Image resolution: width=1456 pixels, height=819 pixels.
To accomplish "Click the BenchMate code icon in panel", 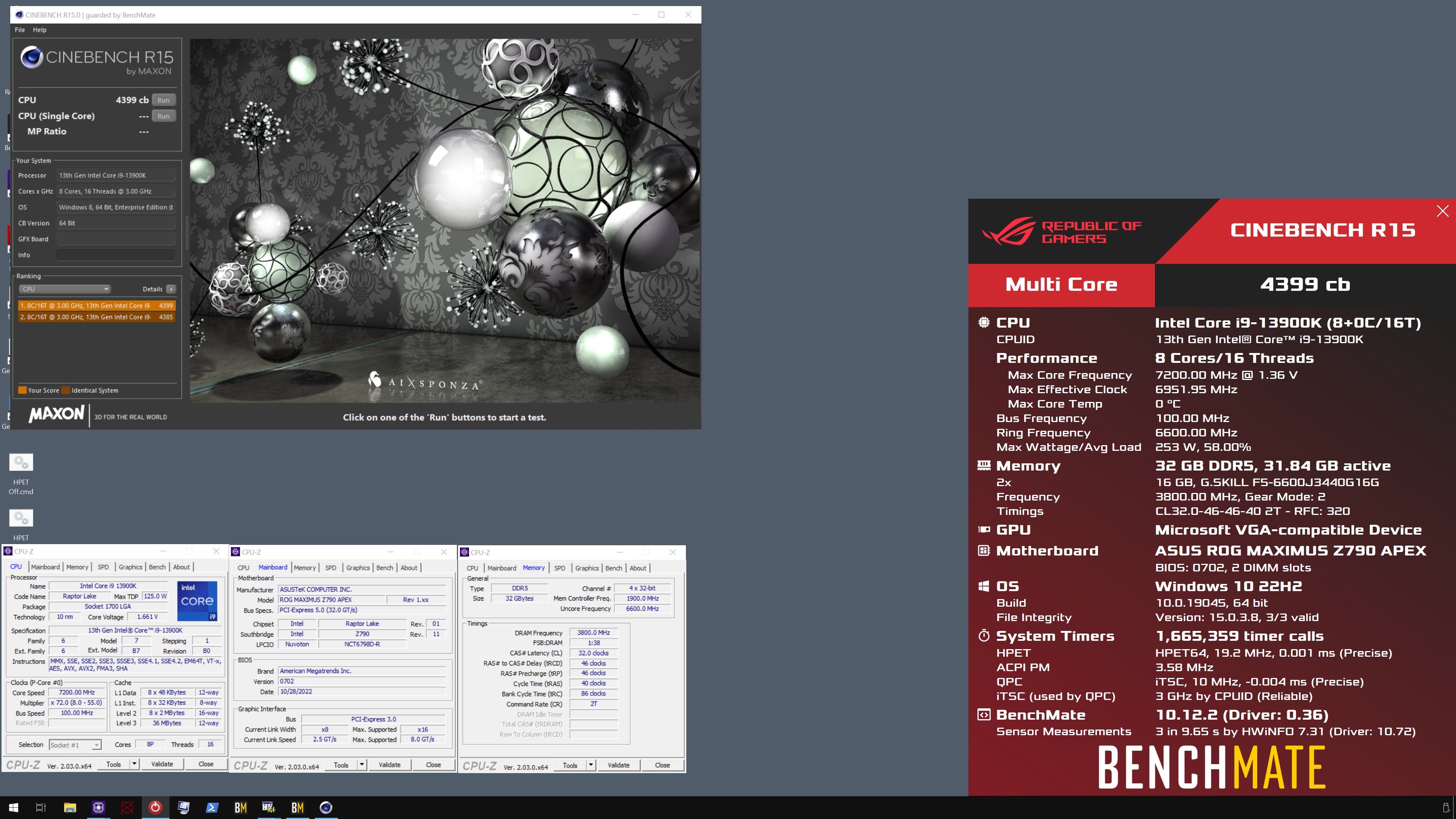I will point(984,715).
